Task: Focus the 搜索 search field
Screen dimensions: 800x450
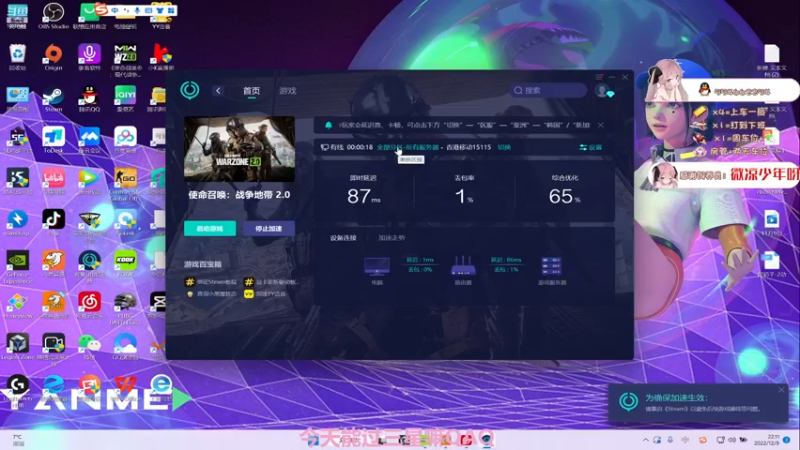Action: tap(548, 90)
